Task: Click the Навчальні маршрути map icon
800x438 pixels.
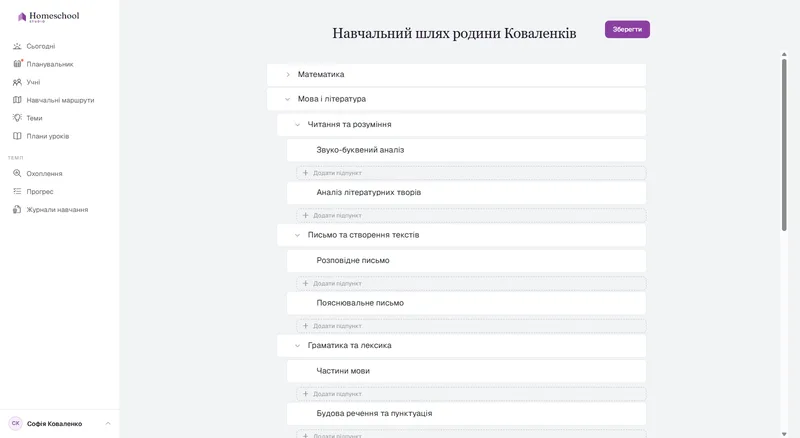Action: point(17,100)
